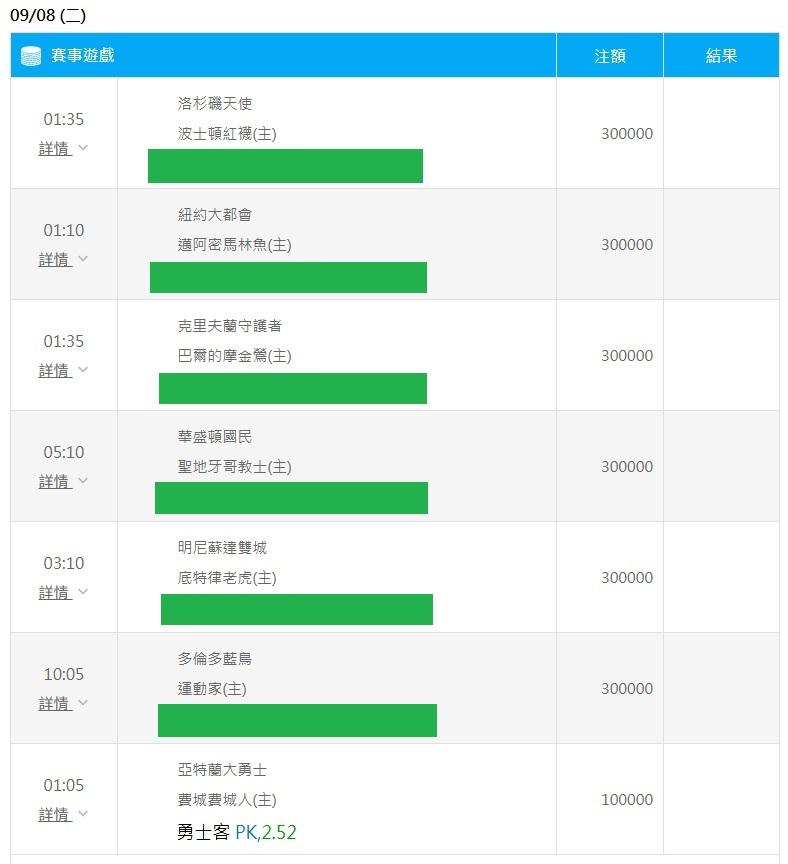Screen dimensions: 788x864
Task: Expand 詳情 for the 多倫多藍鳥 game
Action: click(x=63, y=703)
